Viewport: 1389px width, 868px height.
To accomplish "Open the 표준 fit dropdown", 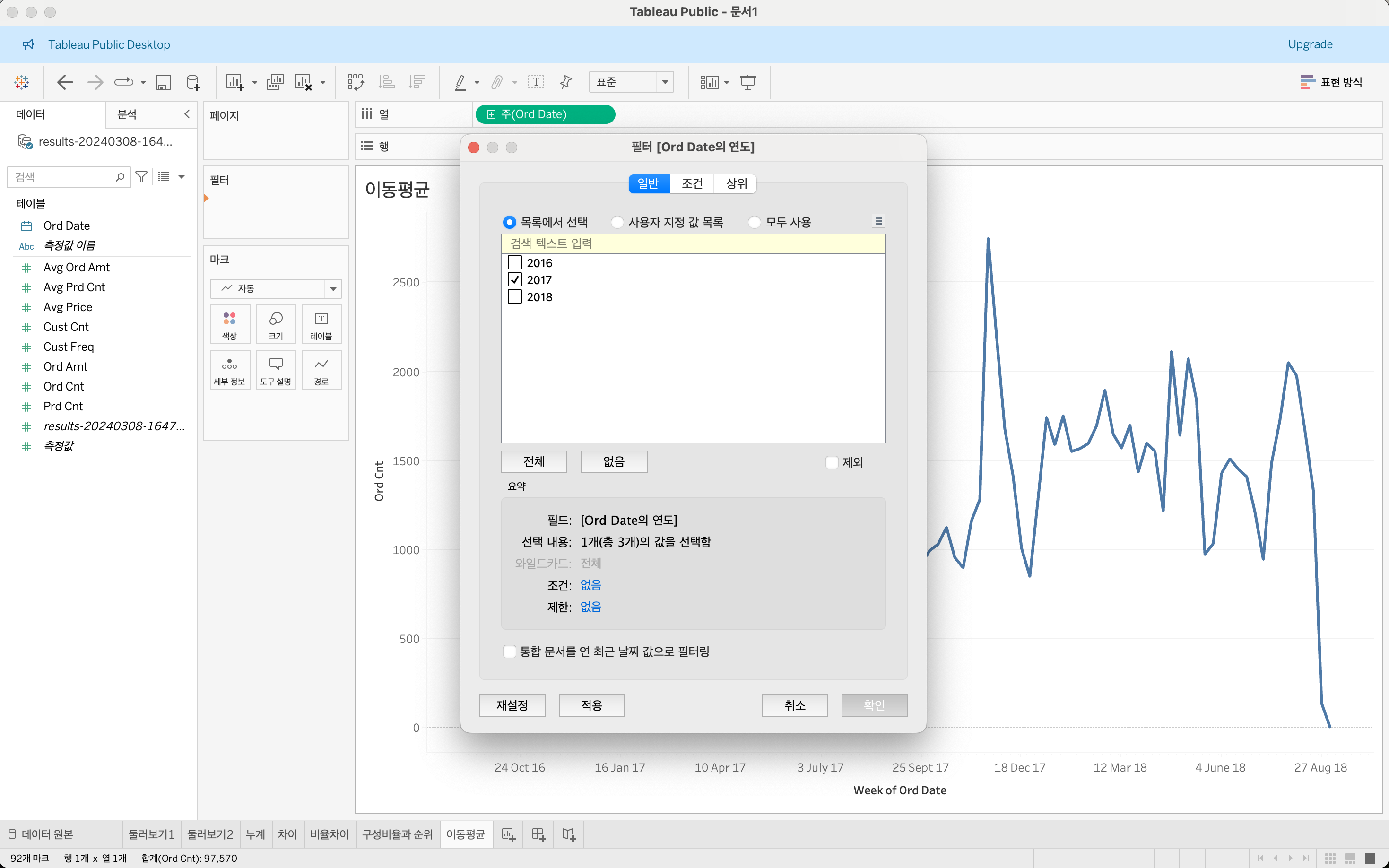I will pos(665,82).
